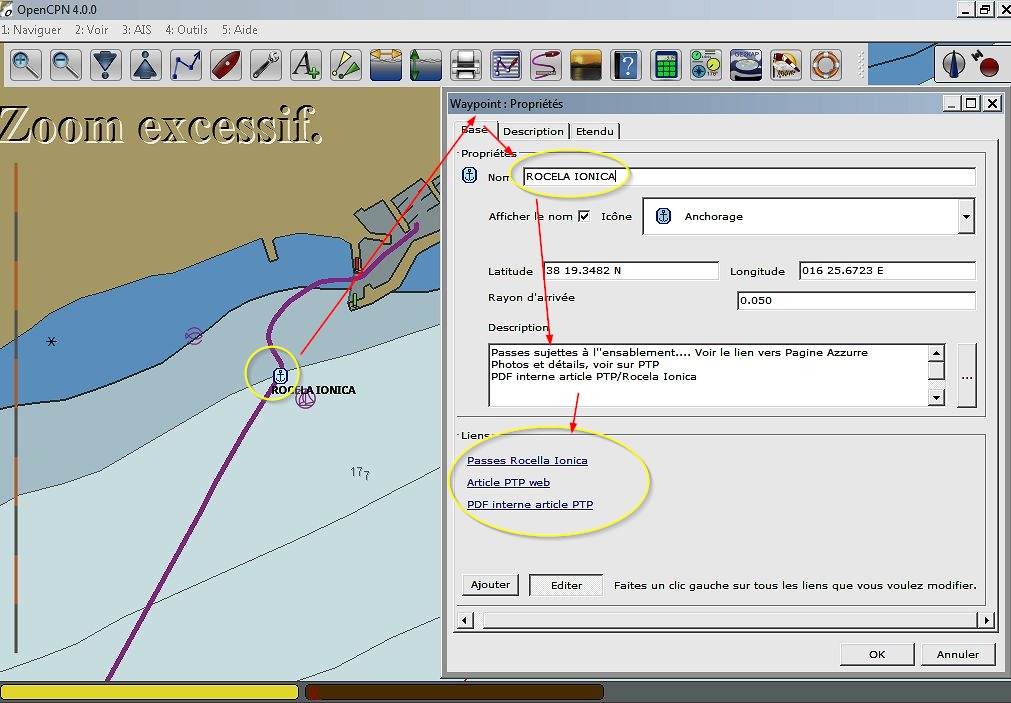Open description editor ellipsis button
Screen dimensions: 1011x703
pos(967,376)
